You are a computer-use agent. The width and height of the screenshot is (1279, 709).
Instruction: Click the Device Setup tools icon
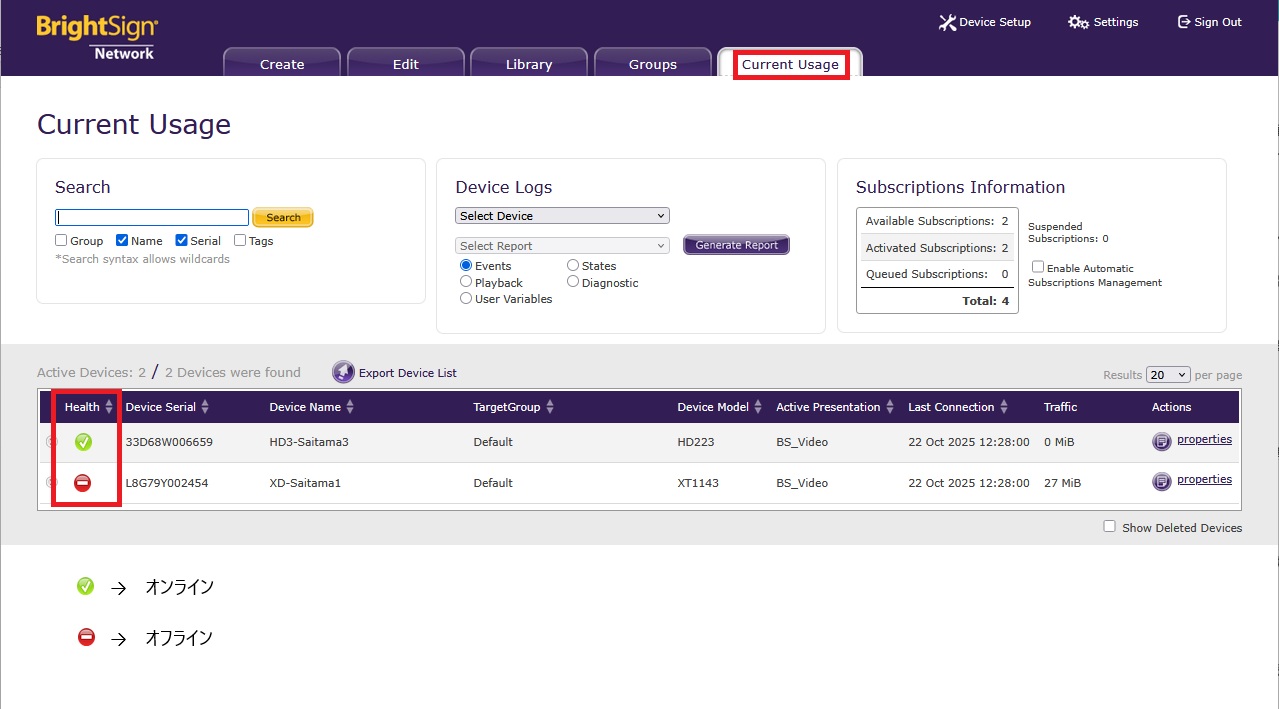click(947, 22)
